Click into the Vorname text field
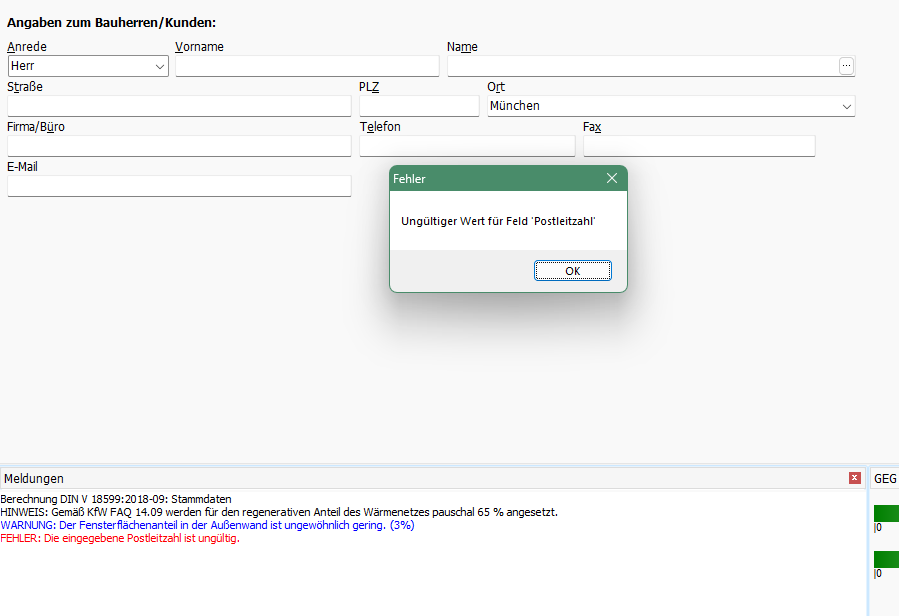Viewport: 899px width, 616px height. [307, 66]
